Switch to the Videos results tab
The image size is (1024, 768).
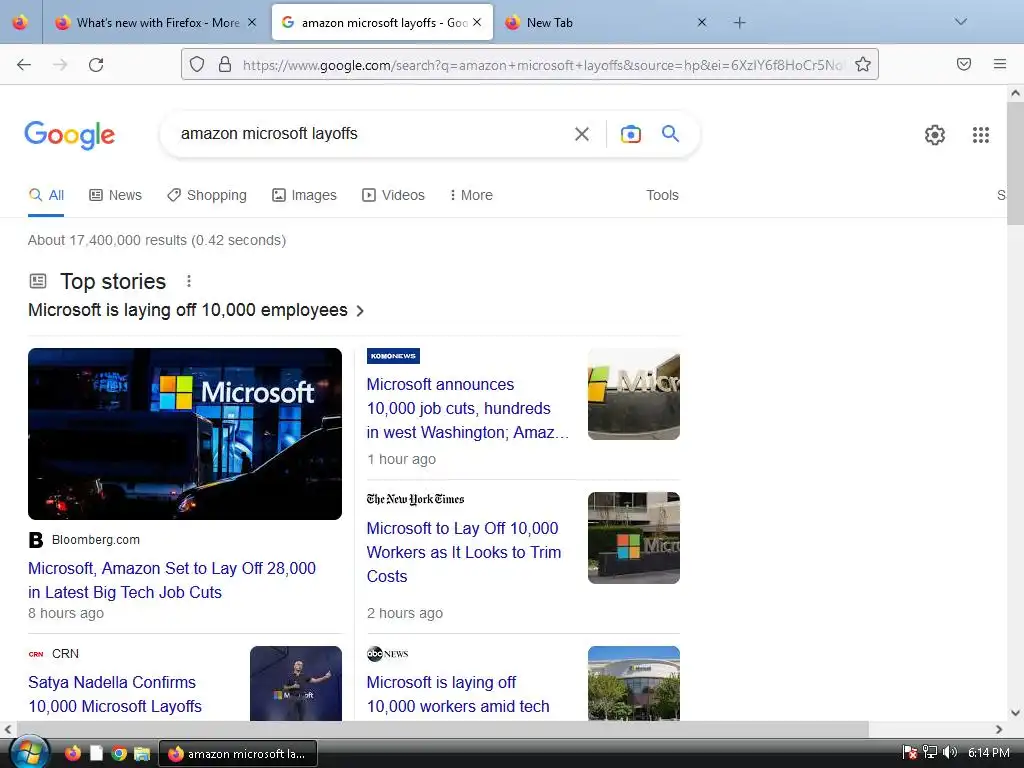393,195
